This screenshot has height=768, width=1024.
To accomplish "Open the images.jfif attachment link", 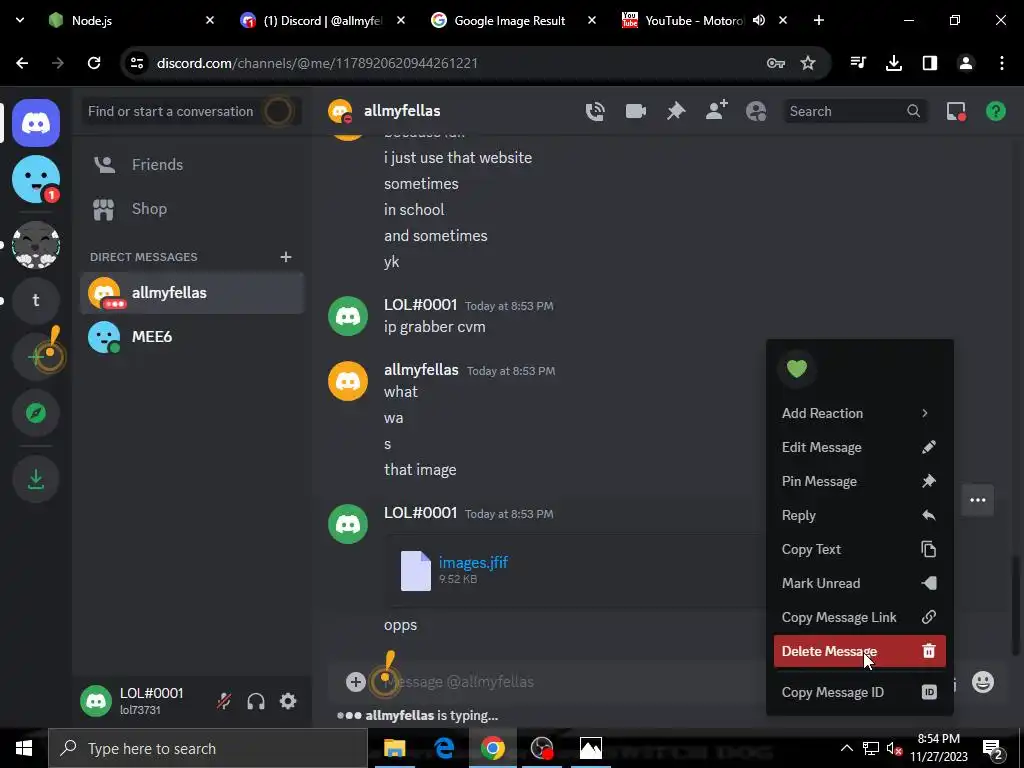I will [473, 562].
